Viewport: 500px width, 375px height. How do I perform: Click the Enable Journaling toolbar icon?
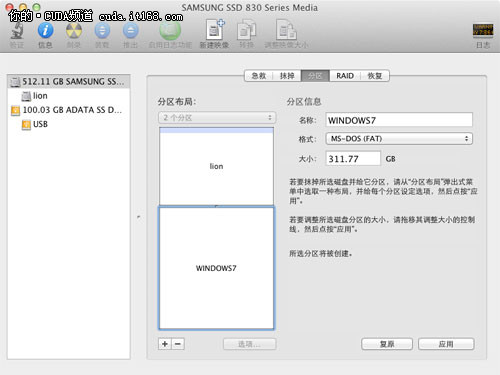tap(170, 31)
